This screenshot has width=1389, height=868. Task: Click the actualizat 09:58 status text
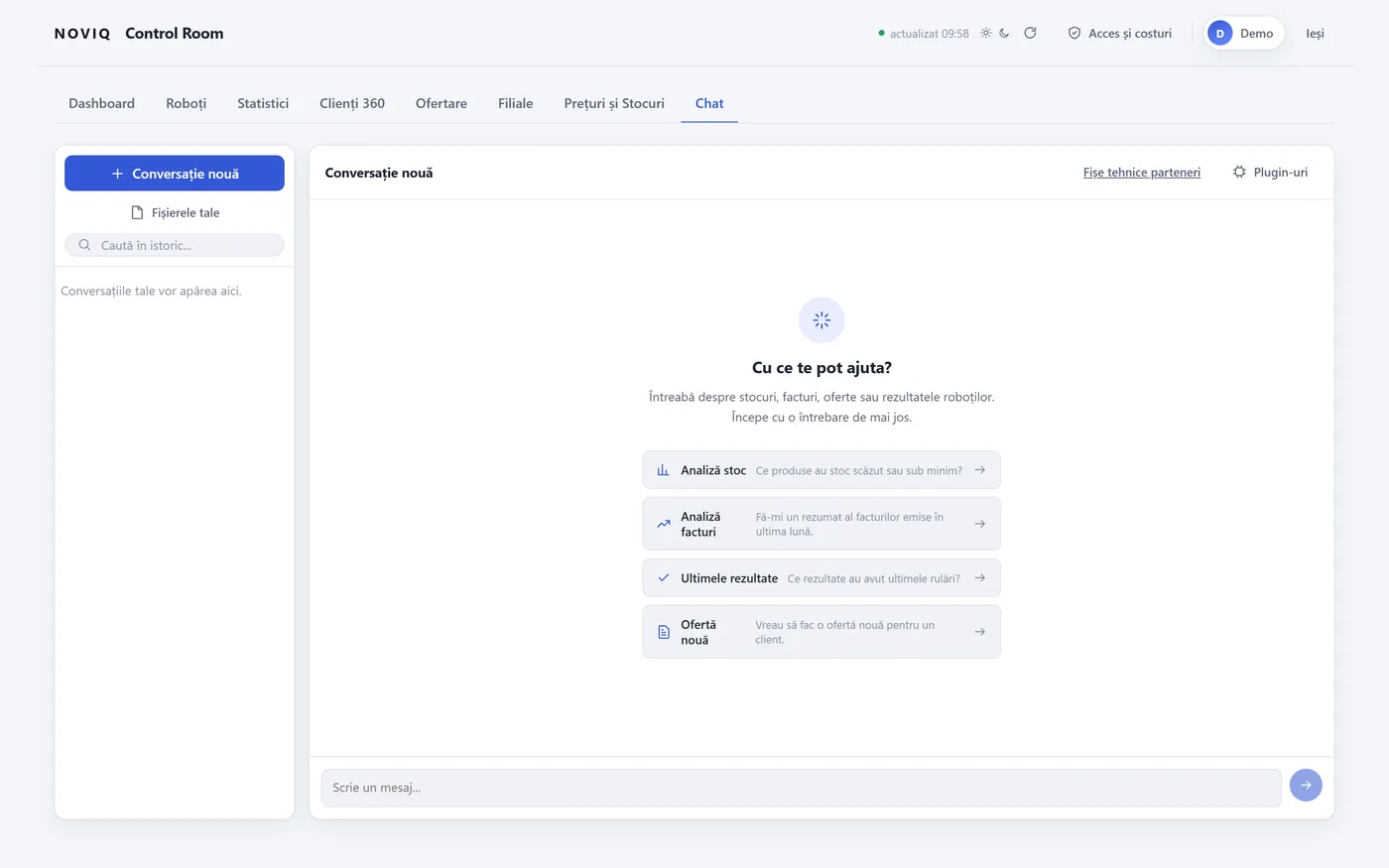(930, 34)
